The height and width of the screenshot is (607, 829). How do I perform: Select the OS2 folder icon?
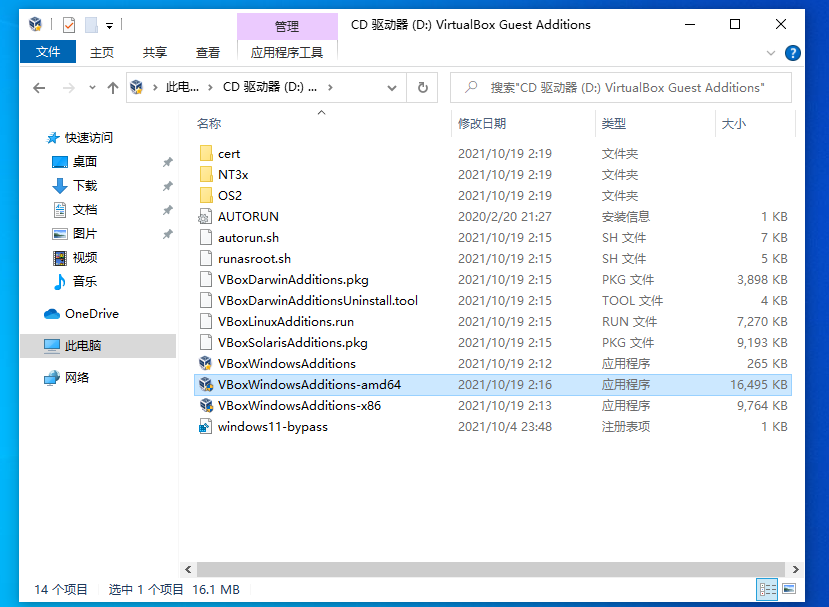click(x=206, y=196)
